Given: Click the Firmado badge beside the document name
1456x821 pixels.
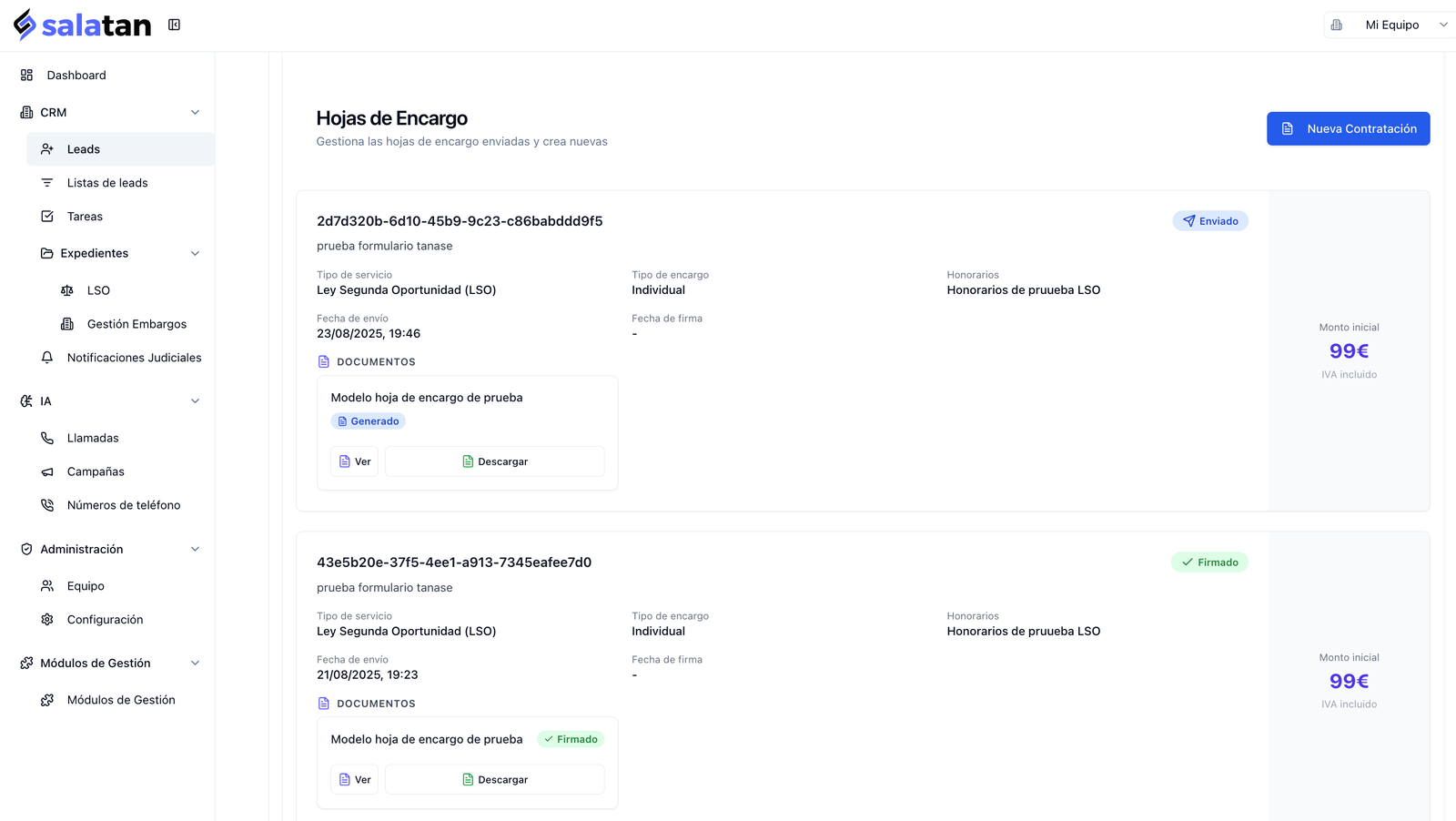Looking at the screenshot, I should tap(571, 739).
